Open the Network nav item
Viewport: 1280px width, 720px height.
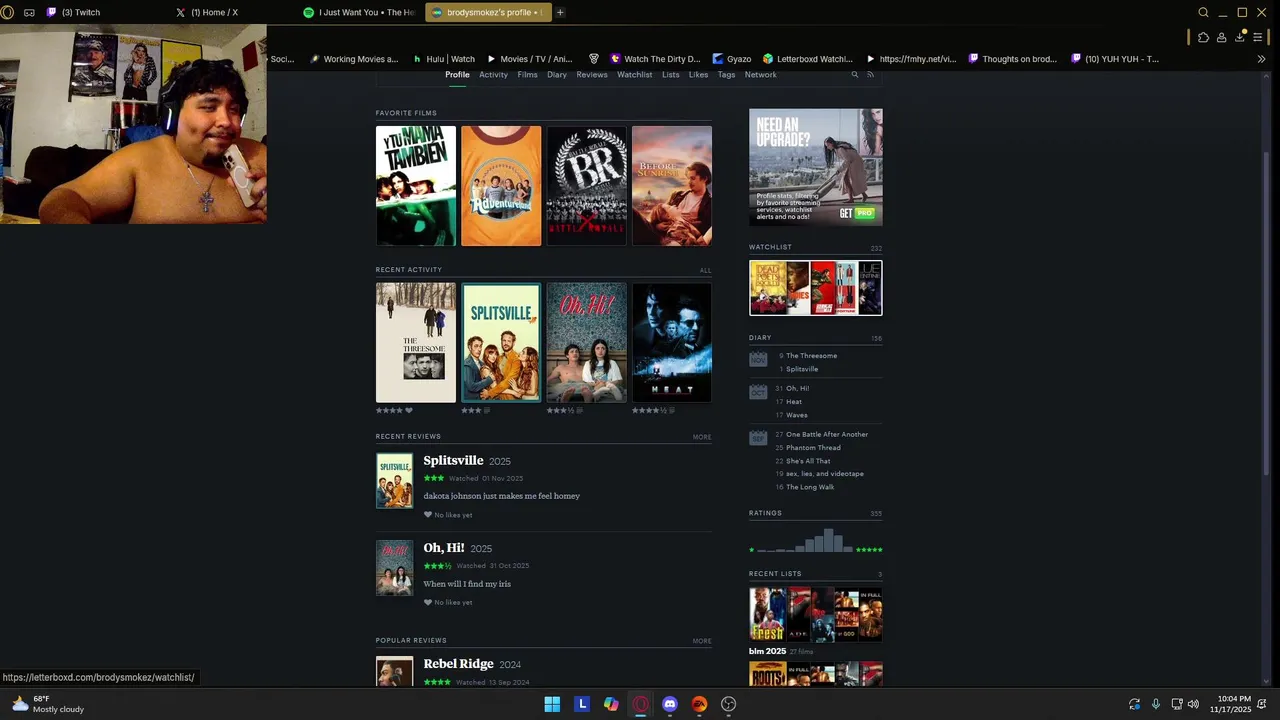click(760, 75)
